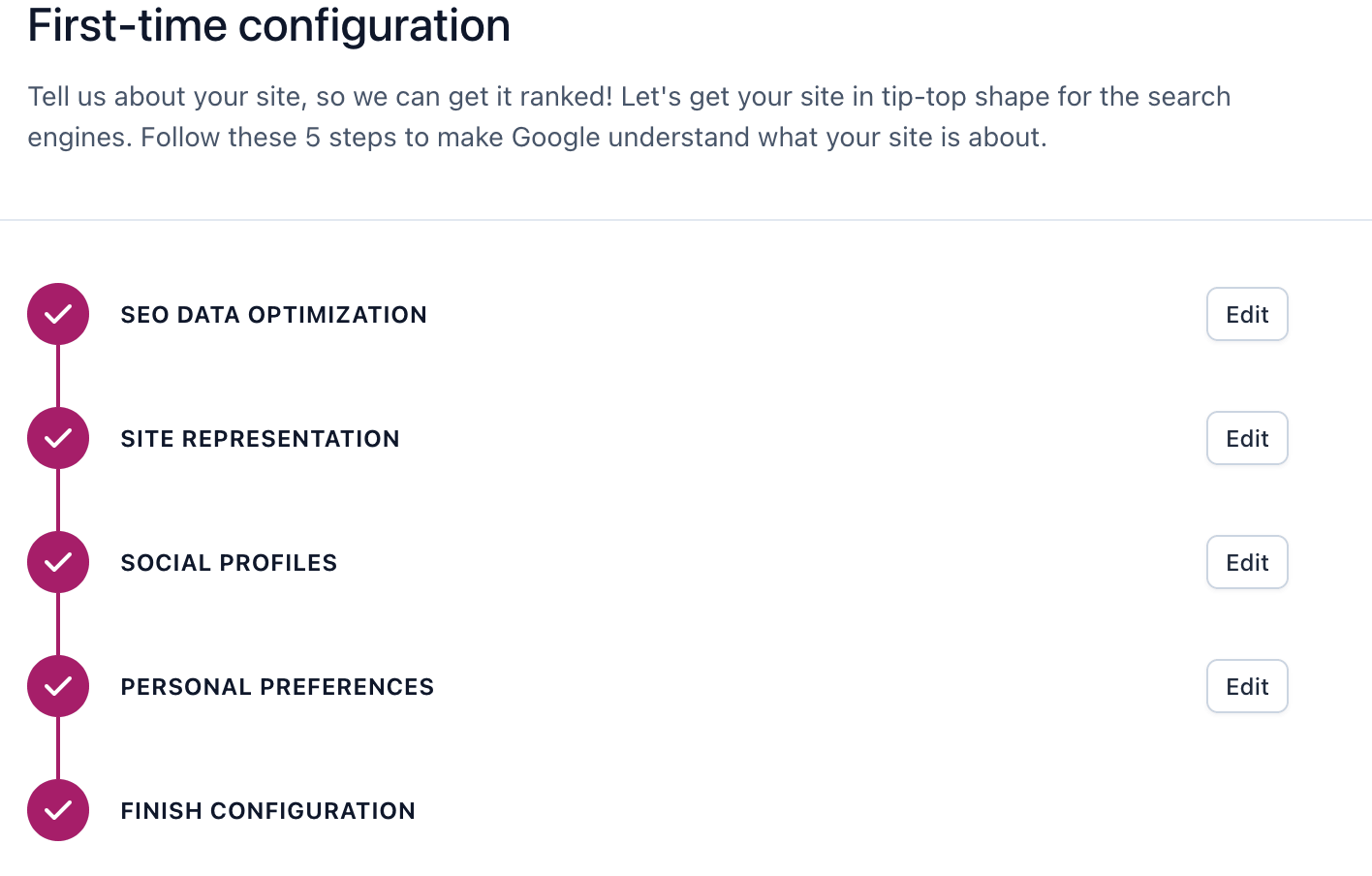Edit the Site Representation step

1247,438
